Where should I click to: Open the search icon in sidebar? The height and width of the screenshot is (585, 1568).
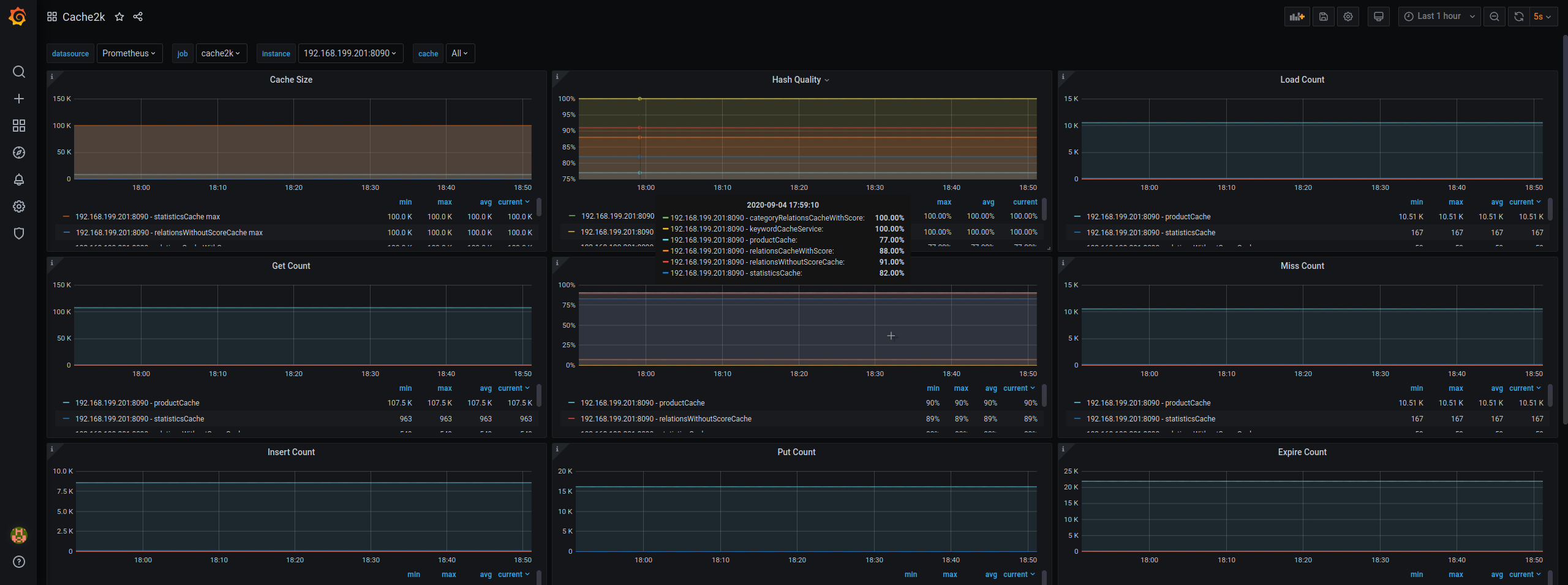19,72
